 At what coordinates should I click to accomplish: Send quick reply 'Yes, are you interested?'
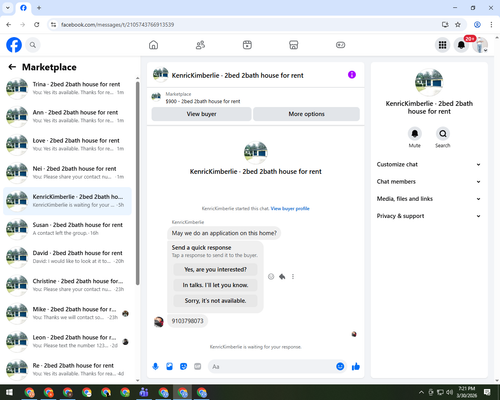click(x=215, y=269)
